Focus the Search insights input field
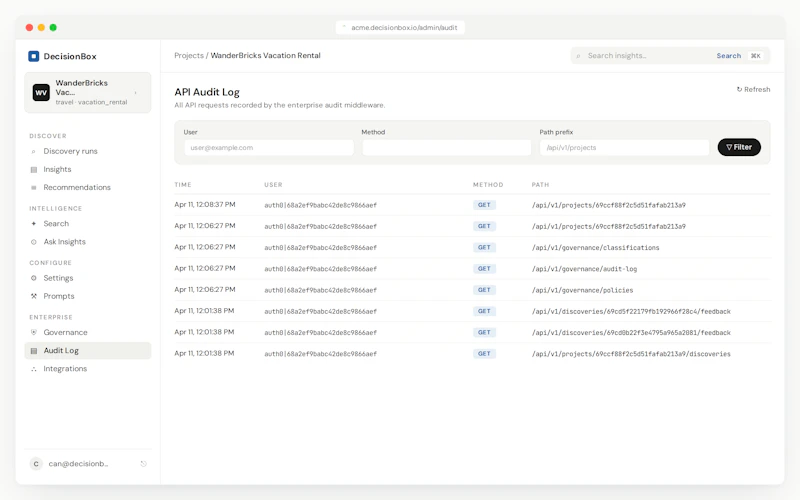This screenshot has height=500, width=800. [648, 56]
